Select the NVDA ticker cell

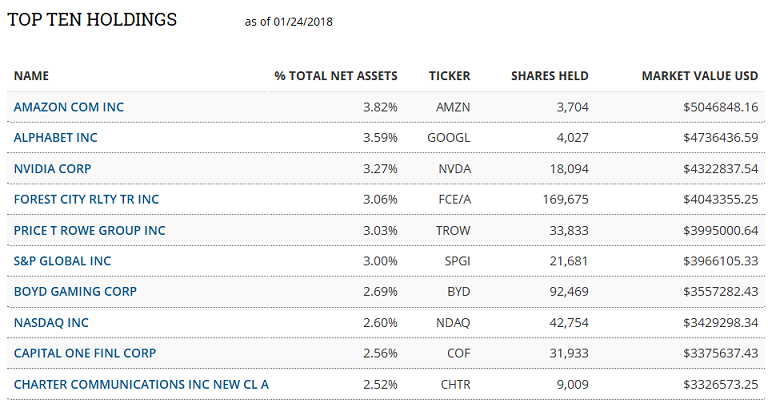click(454, 168)
